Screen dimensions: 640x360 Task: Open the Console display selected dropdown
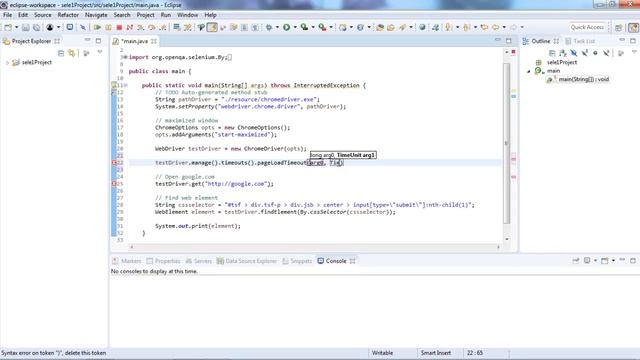click(x=596, y=260)
